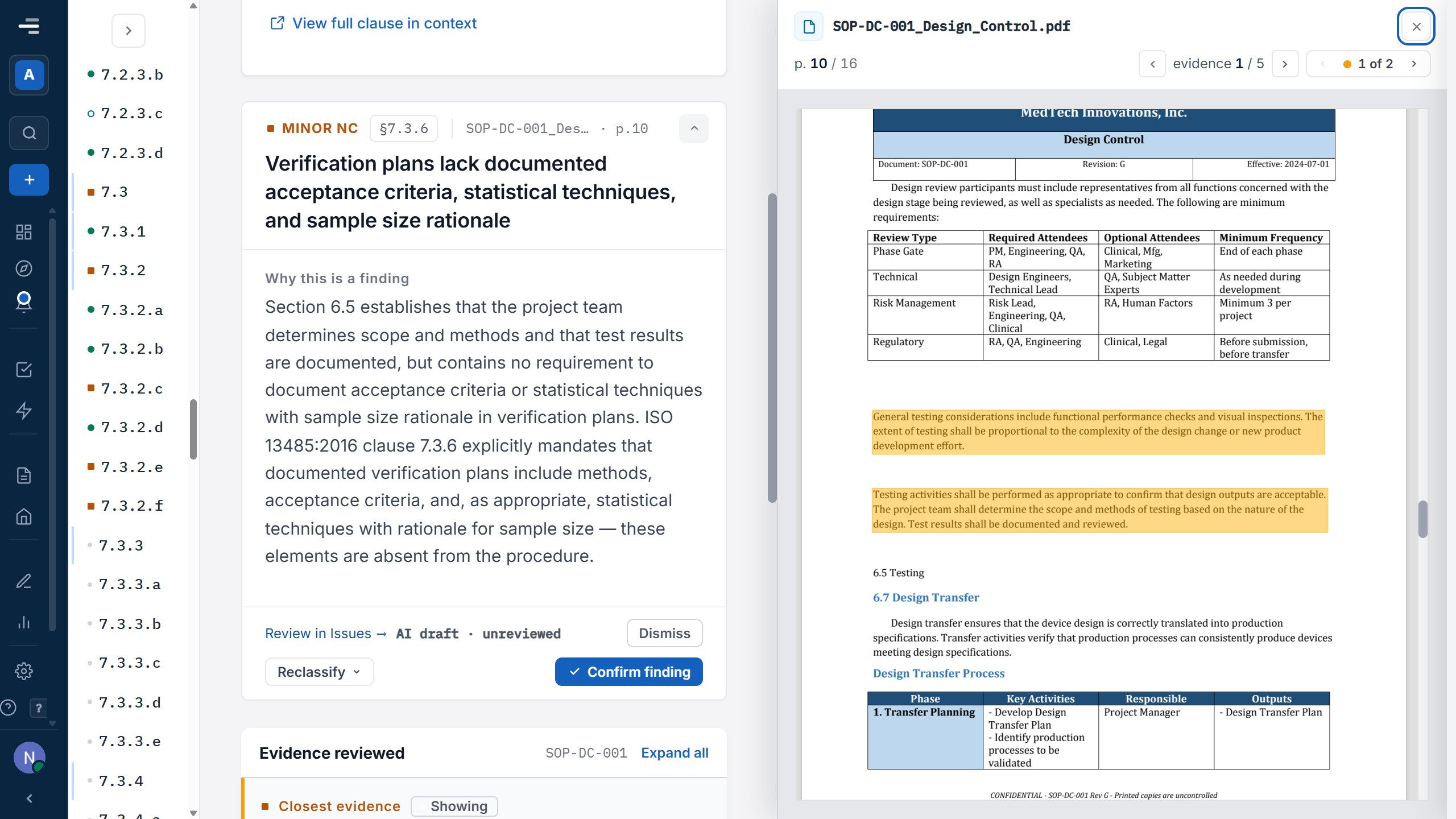Expand the clause tree panel with chevron

coord(129,31)
